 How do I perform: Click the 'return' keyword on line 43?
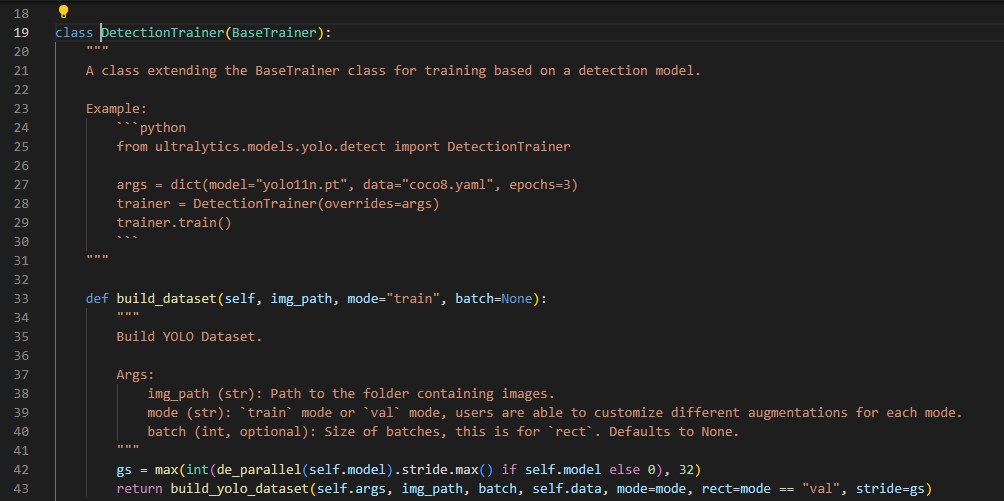[x=140, y=489]
